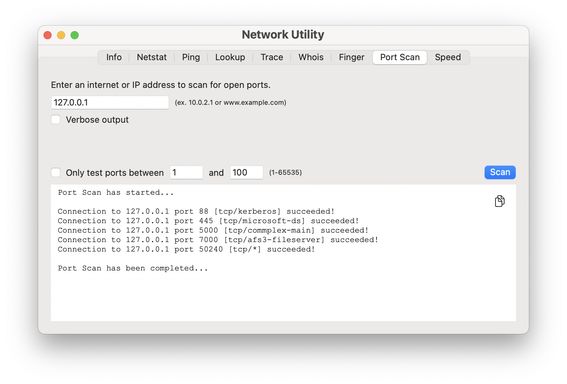Close window with the red button

(x=47, y=35)
